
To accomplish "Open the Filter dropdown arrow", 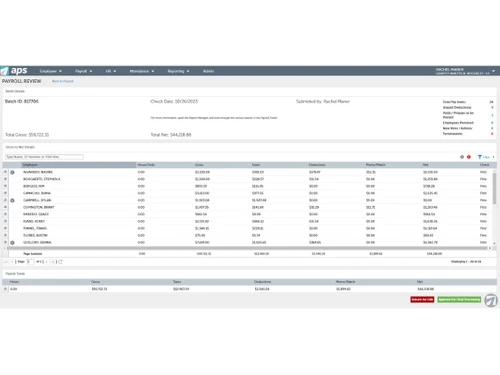I will pyautogui.click(x=494, y=157).
